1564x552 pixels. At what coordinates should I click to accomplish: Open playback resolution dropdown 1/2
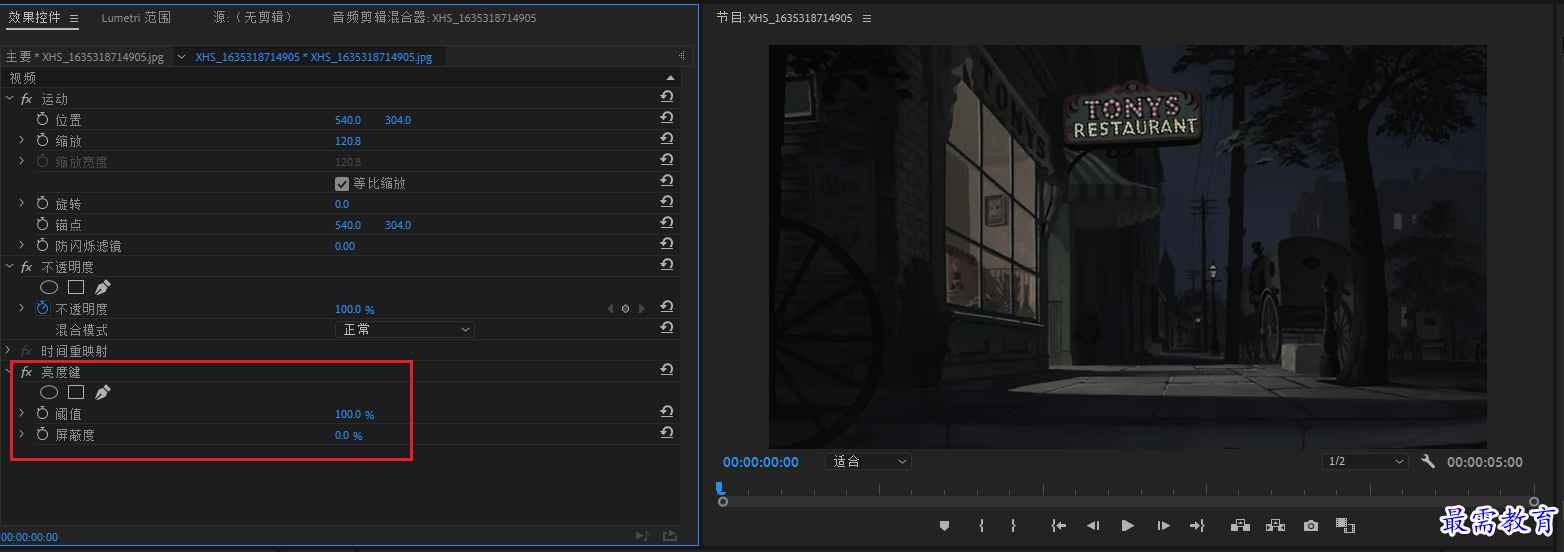tap(1365, 462)
